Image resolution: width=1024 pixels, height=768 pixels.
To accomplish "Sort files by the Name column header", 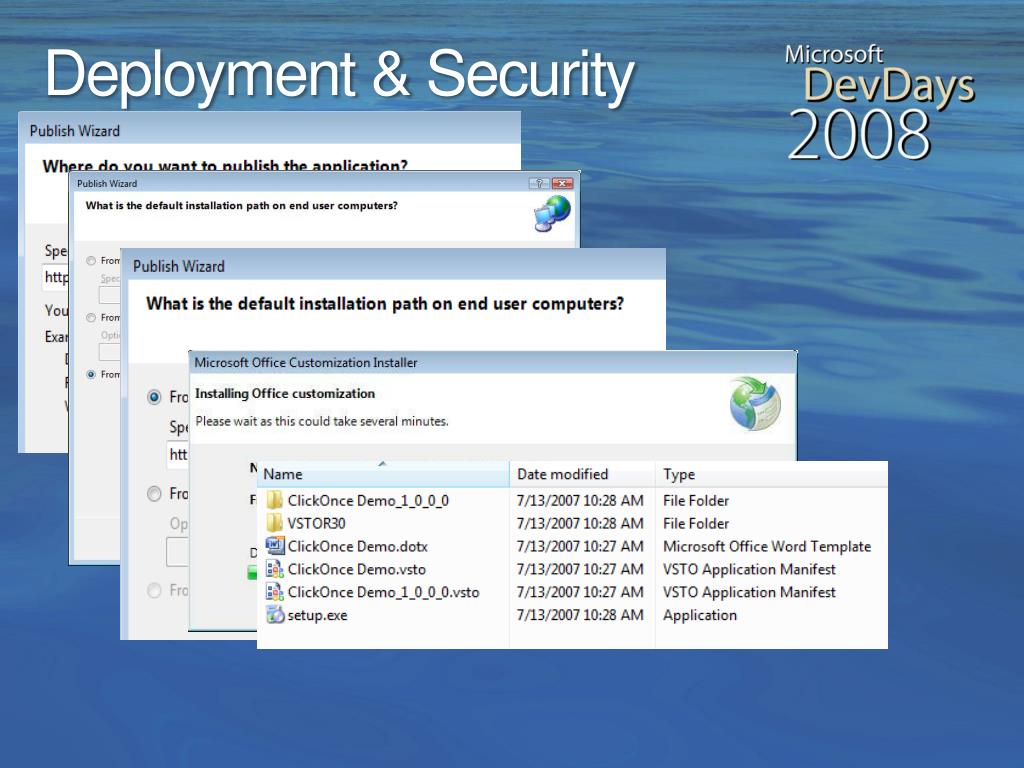I will point(383,474).
